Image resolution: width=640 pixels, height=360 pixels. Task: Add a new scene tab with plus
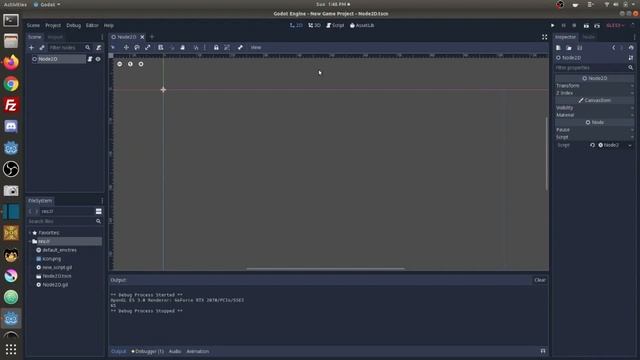click(152, 37)
